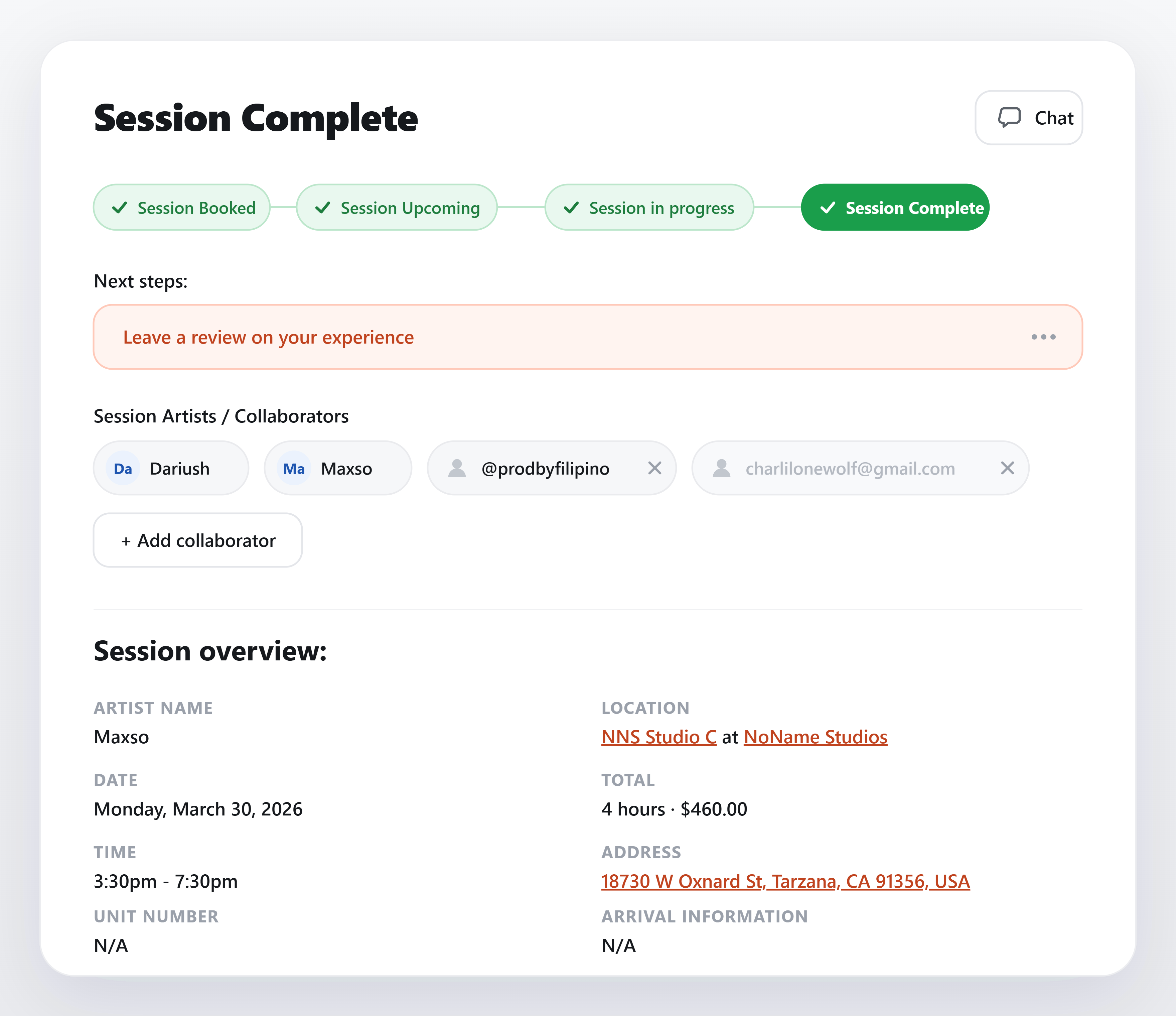The height and width of the screenshot is (1016, 1176).
Task: Click the N/A under Arrival Information
Action: (619, 945)
